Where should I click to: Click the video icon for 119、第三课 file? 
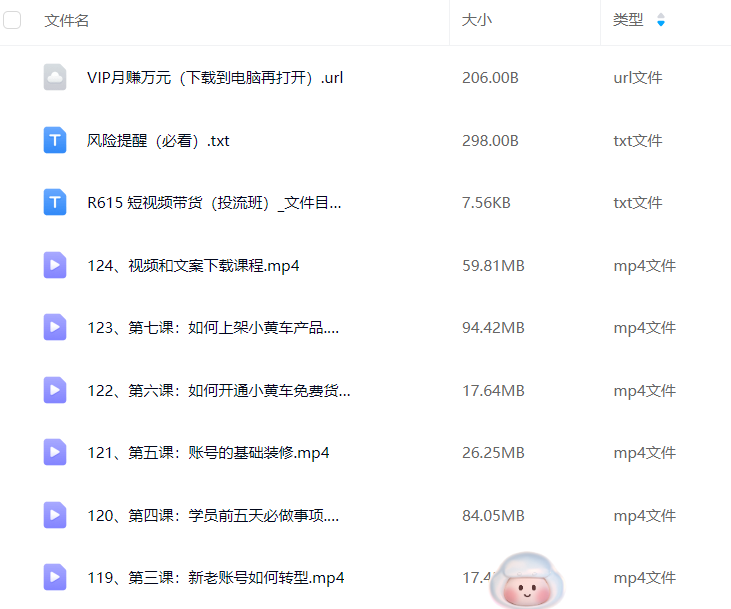click(x=55, y=577)
